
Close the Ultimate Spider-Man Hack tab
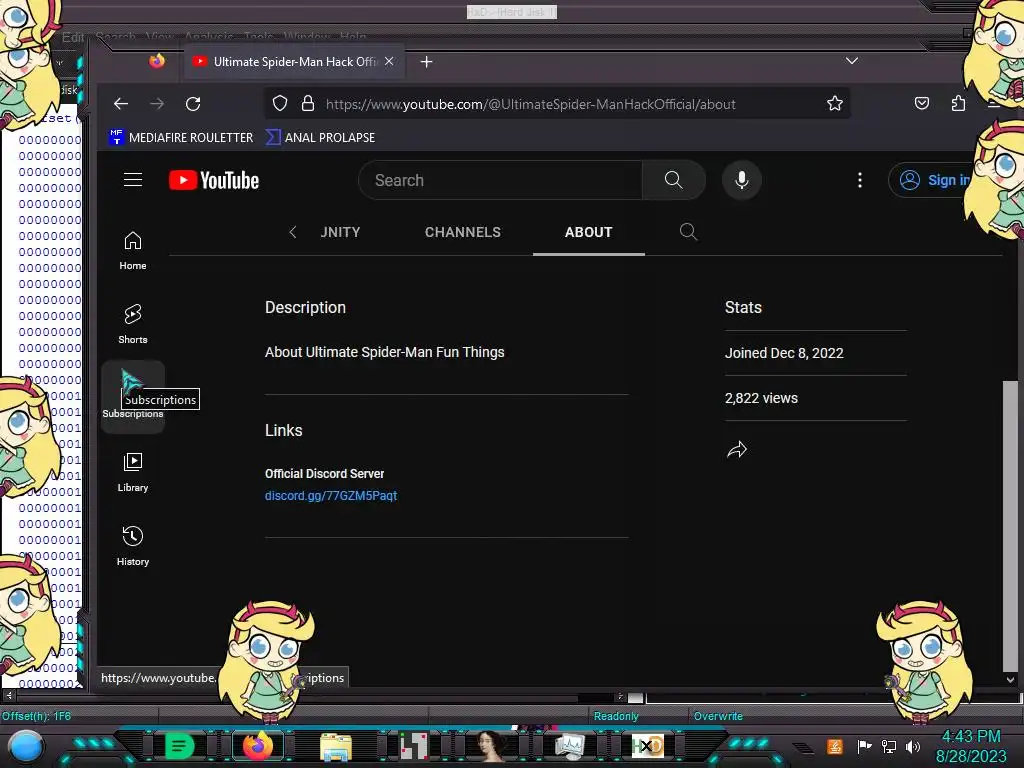[x=389, y=61]
